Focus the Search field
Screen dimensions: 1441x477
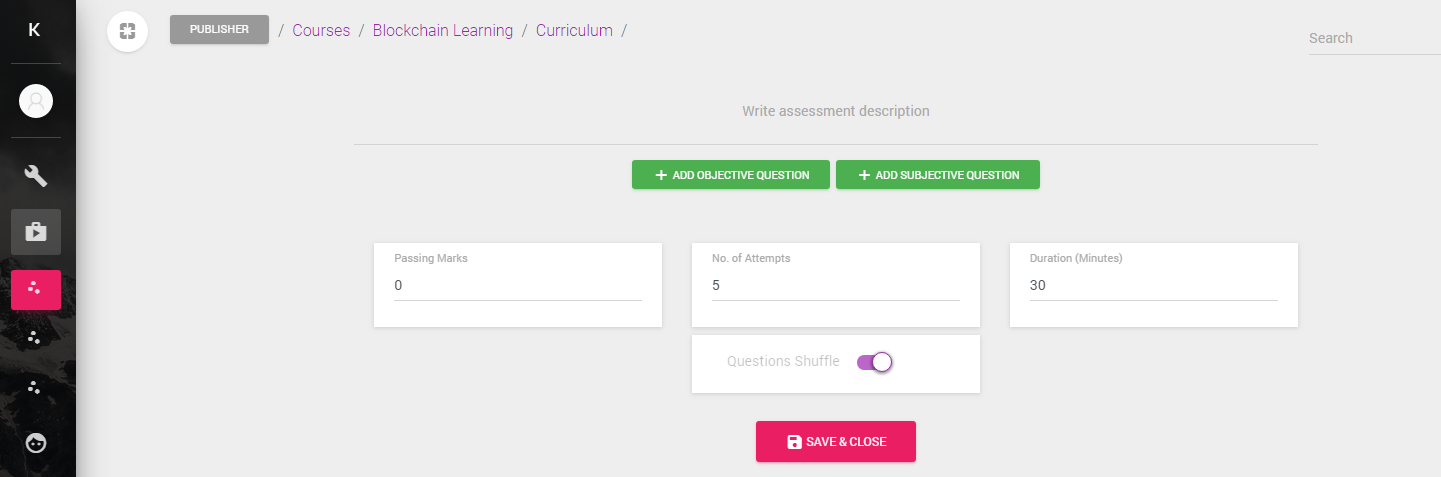pyautogui.click(x=1374, y=38)
